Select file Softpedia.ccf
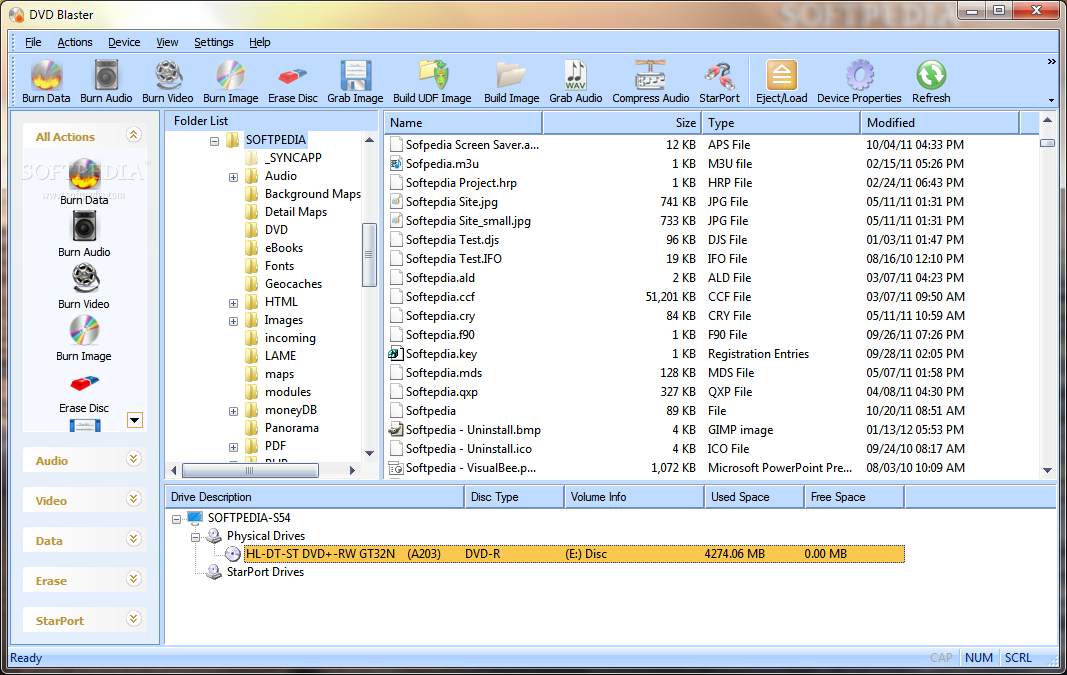The width and height of the screenshot is (1067, 675). [x=440, y=297]
